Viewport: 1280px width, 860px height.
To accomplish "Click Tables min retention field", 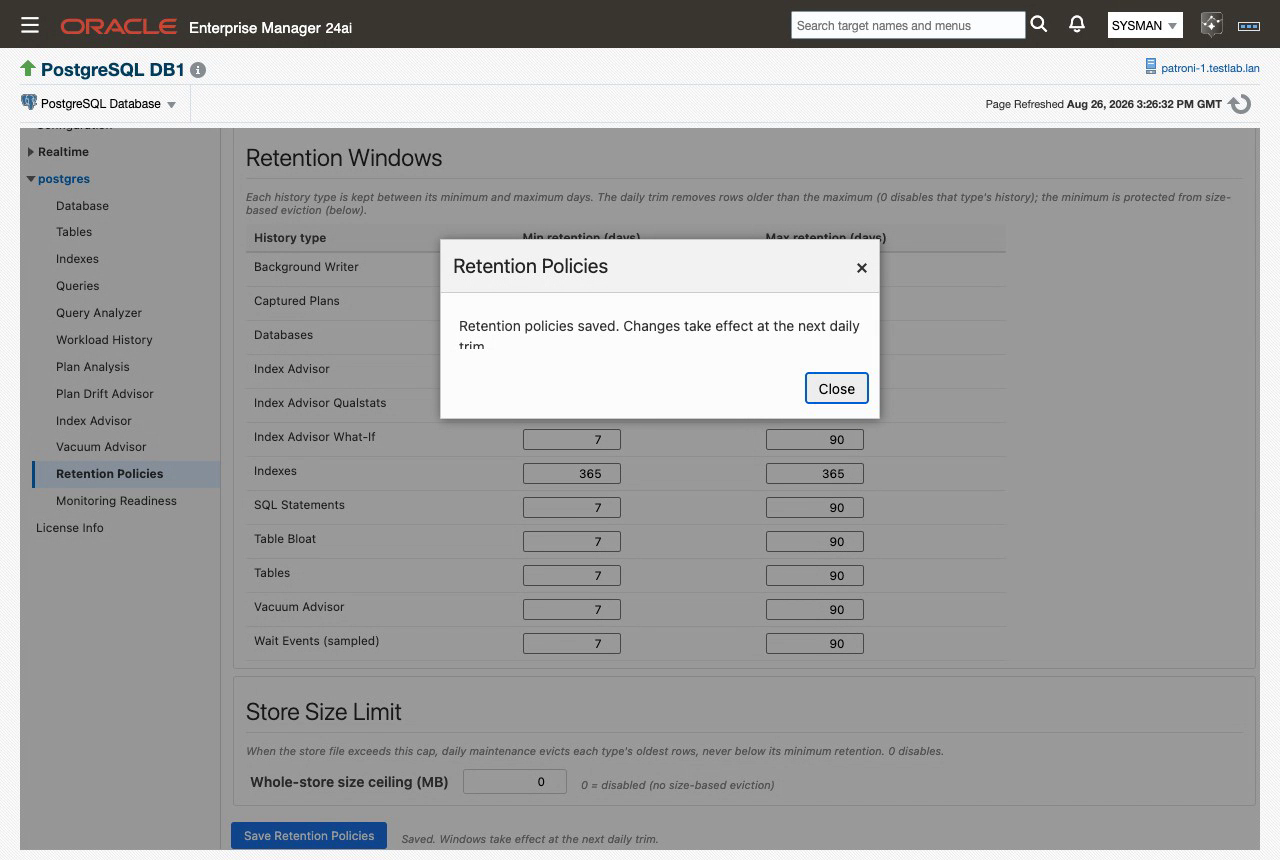I will click(572, 575).
